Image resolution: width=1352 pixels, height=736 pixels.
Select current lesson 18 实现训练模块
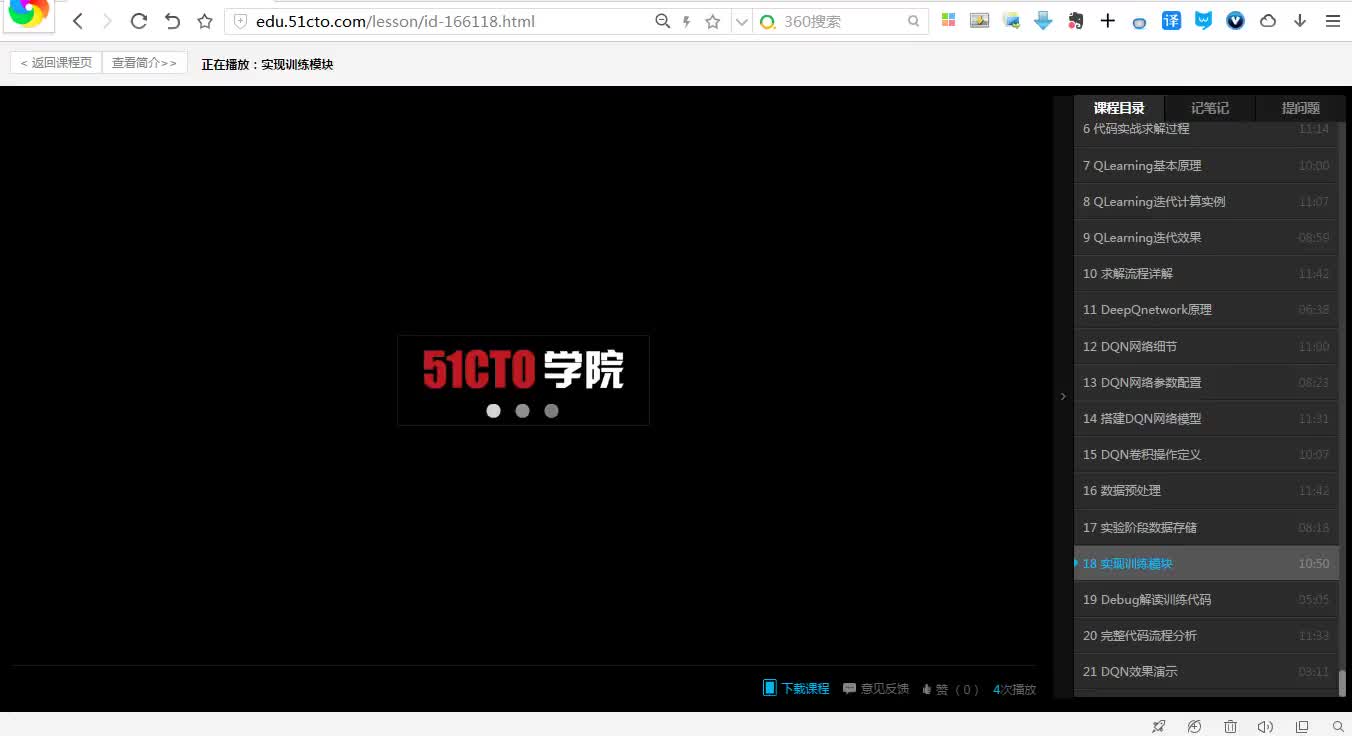coord(1206,564)
